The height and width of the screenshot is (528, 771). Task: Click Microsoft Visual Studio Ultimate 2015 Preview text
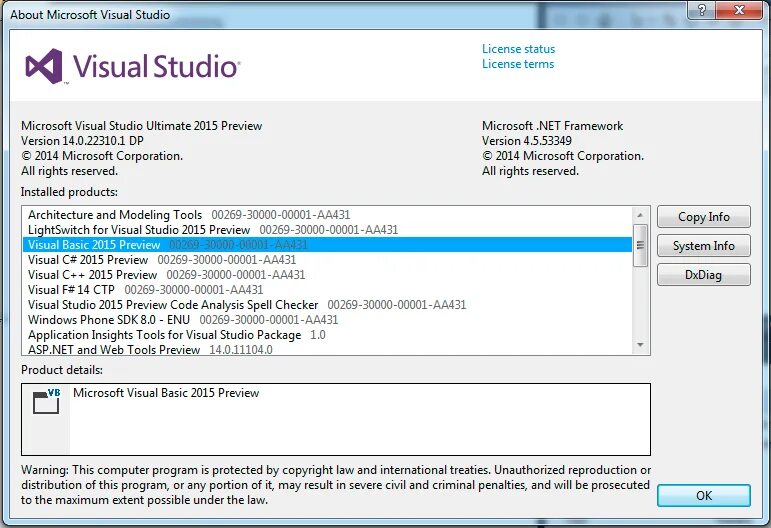click(142, 126)
